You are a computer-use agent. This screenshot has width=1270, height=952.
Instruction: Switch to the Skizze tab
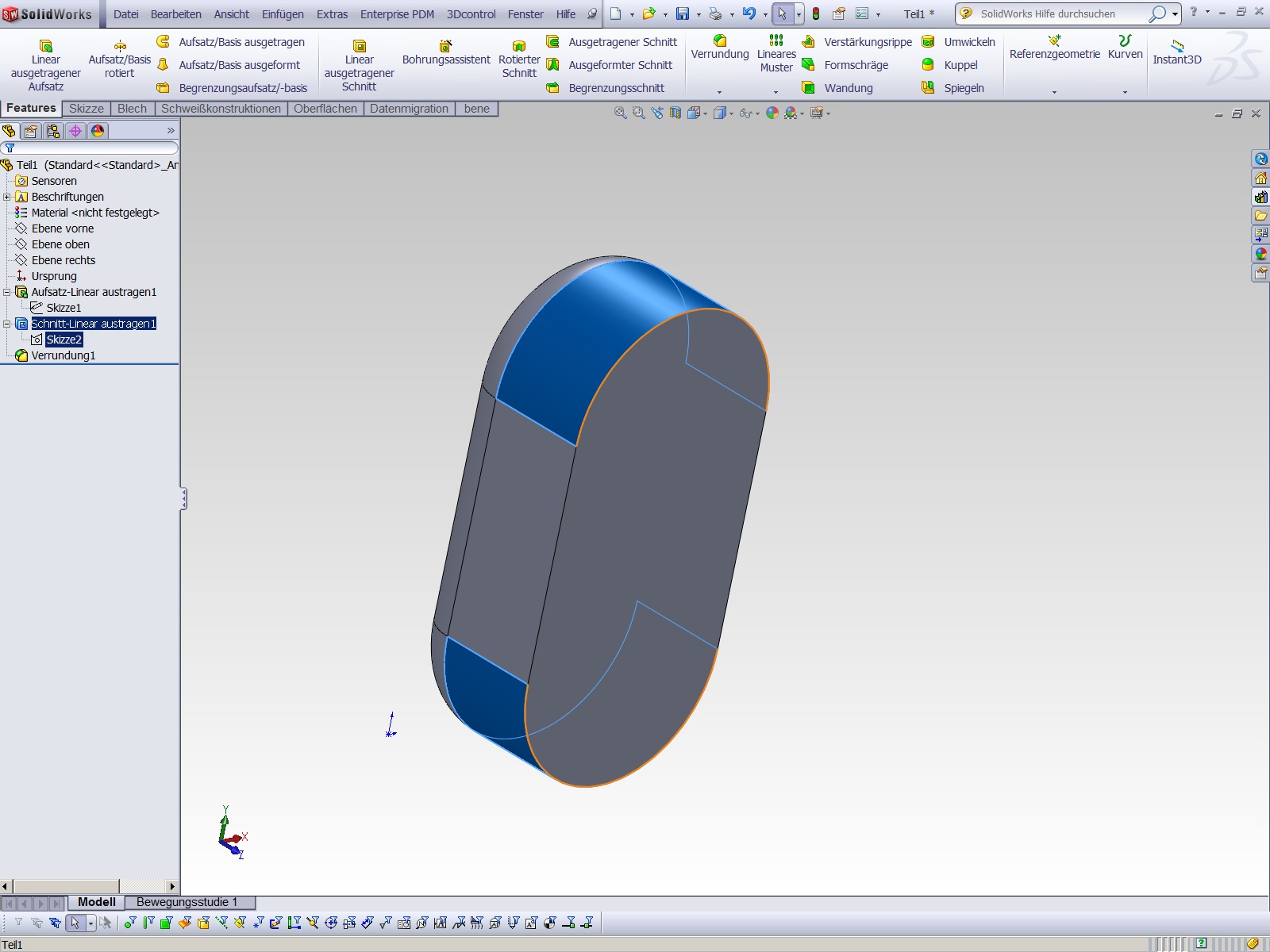pos(87,109)
